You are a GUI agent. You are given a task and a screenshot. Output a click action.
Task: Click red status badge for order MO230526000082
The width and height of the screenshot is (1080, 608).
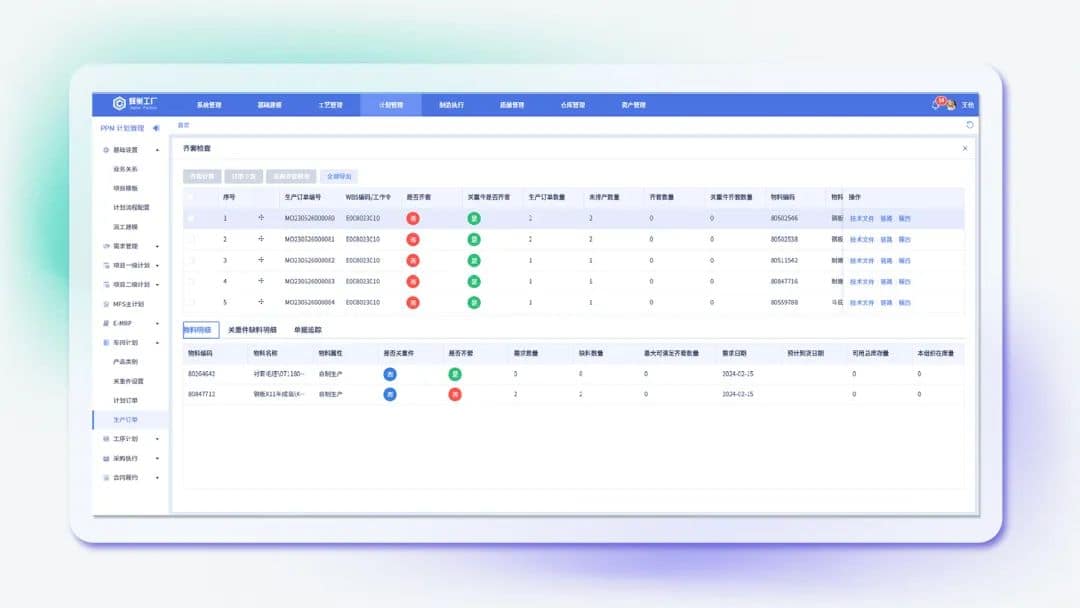click(x=413, y=260)
